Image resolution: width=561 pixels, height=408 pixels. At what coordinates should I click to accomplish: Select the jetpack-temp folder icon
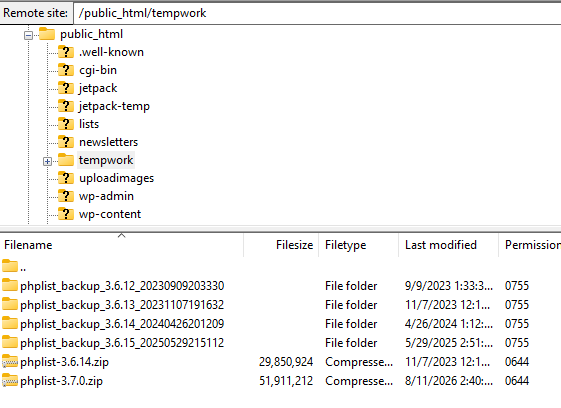[x=66, y=106]
